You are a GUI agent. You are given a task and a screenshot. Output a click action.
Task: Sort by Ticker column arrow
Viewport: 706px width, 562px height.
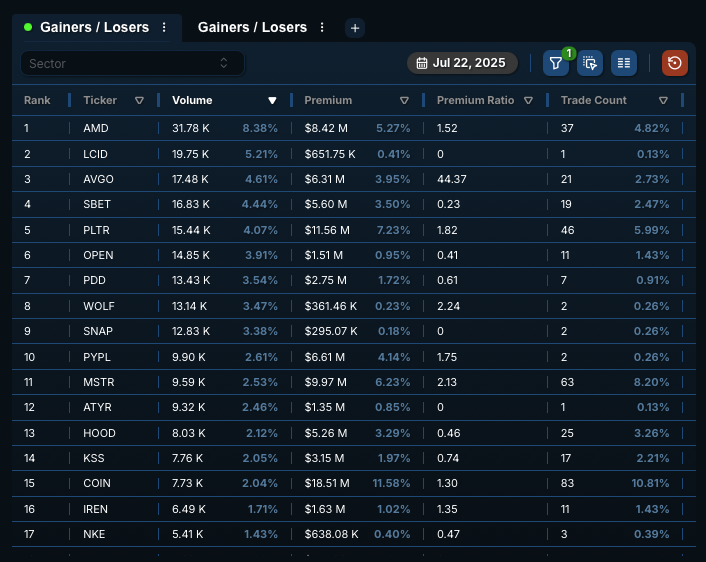[x=140, y=100]
